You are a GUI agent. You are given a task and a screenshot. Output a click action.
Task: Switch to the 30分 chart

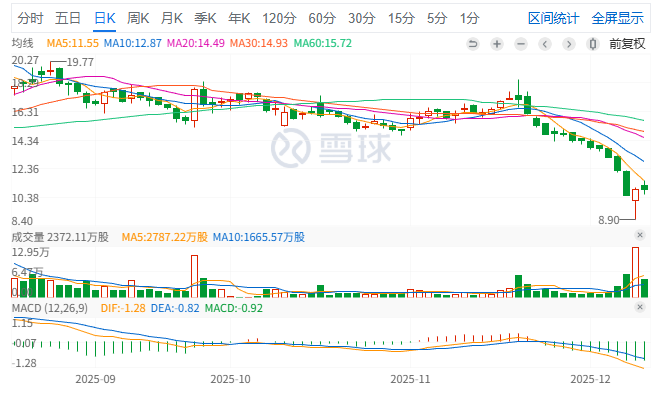coord(362,18)
